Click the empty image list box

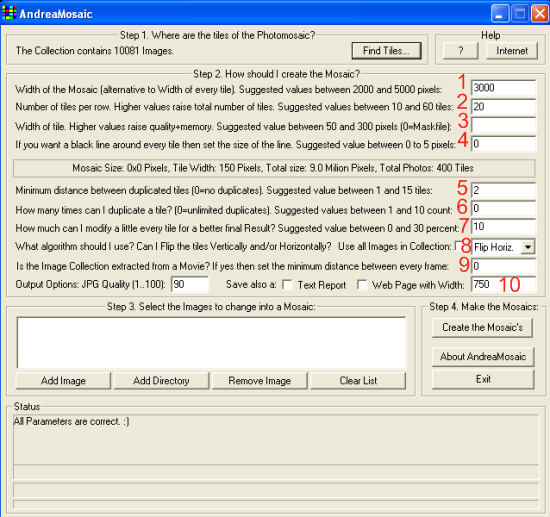pyautogui.click(x=211, y=343)
